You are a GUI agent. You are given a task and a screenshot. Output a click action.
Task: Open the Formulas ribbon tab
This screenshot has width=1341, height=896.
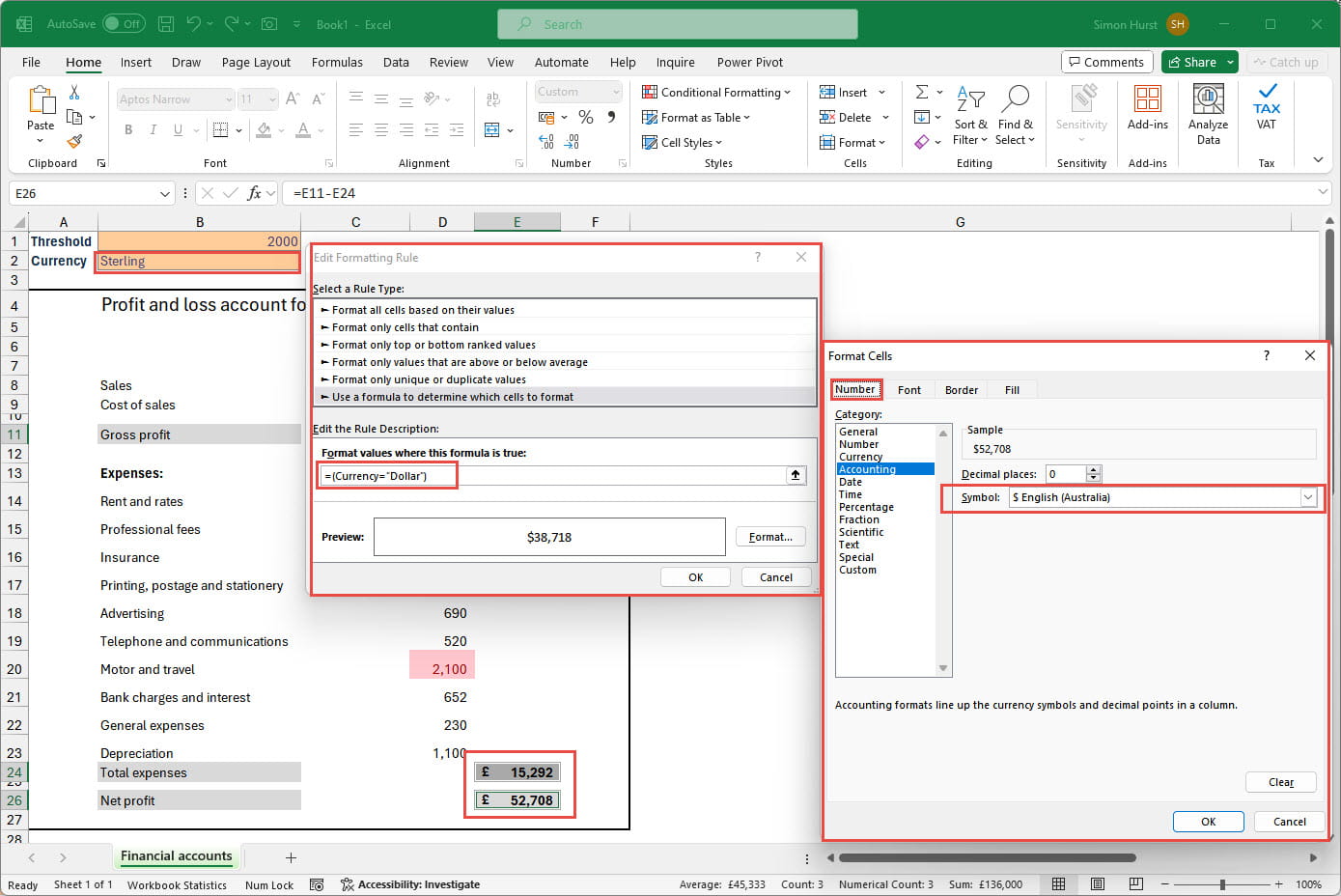(x=337, y=62)
